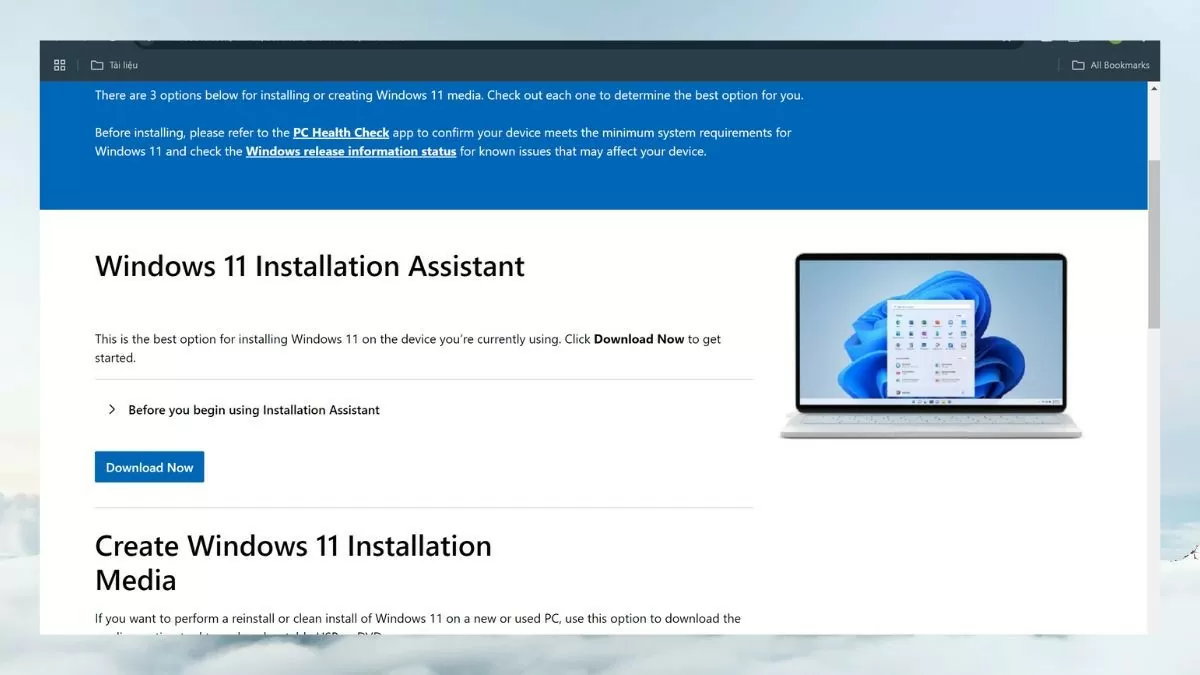Screen dimensions: 1200x675
Task: Click the bold Download Now text in the paragraph
Action: pyautogui.click(x=639, y=339)
